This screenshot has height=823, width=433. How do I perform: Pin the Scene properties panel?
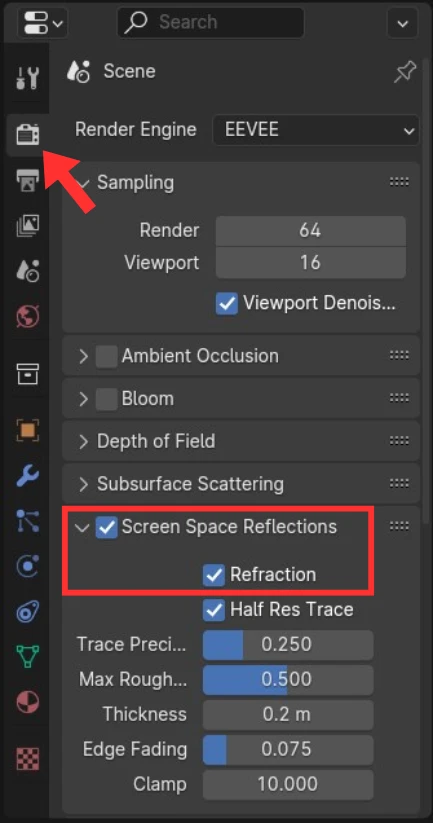[405, 72]
